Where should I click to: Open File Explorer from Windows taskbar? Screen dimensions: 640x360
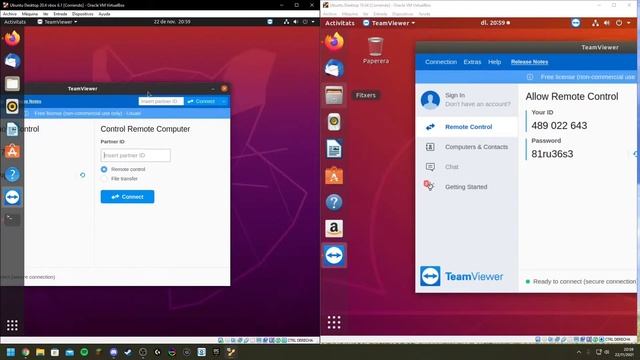click(40, 352)
